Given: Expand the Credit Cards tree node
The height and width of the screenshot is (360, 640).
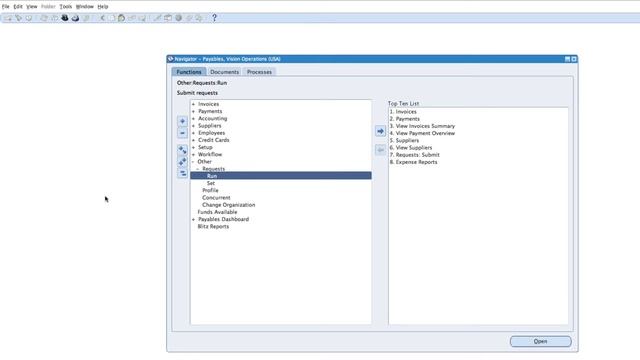Looking at the screenshot, I should pos(193,140).
